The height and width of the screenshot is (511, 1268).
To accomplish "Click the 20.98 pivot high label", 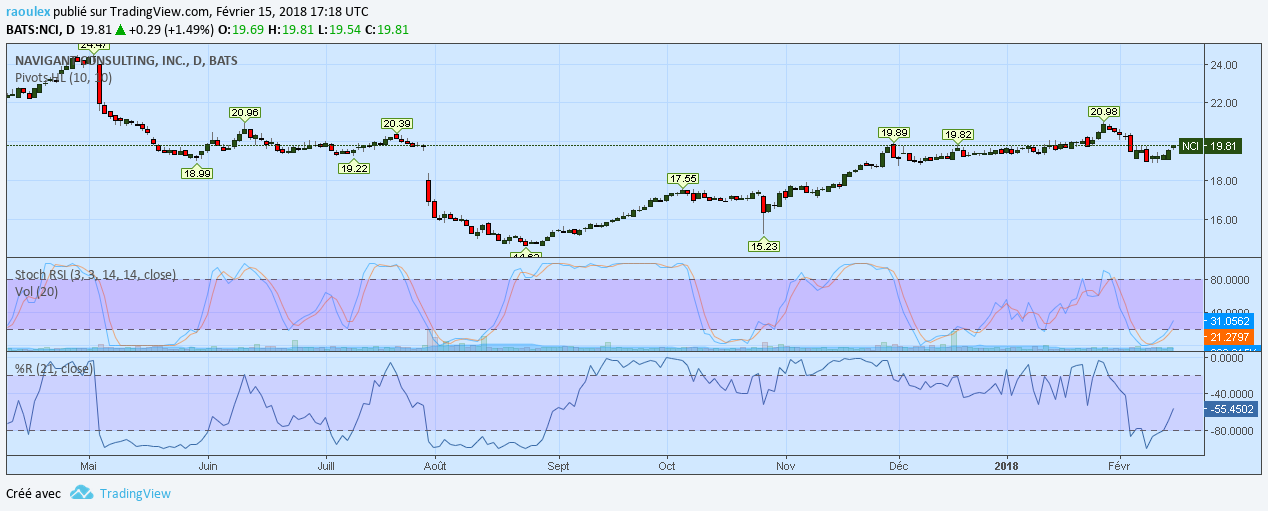I will coord(1104,111).
